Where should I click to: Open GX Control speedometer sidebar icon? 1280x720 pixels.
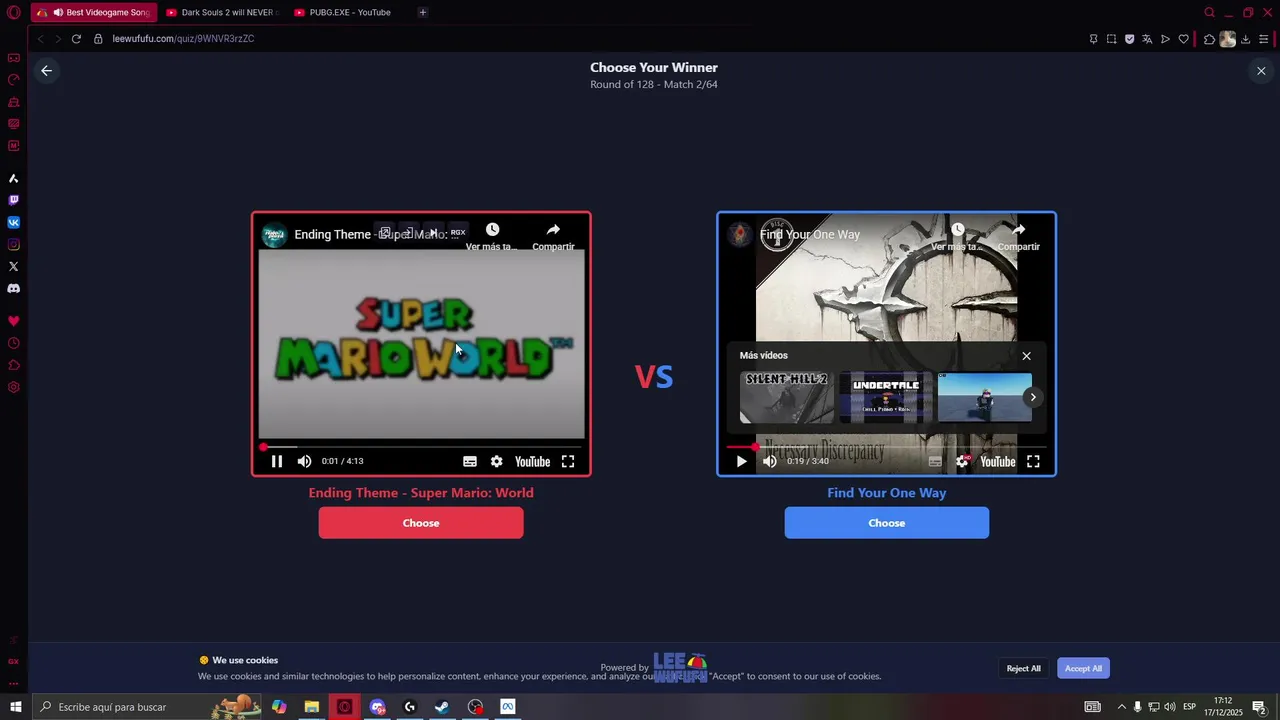(x=14, y=80)
